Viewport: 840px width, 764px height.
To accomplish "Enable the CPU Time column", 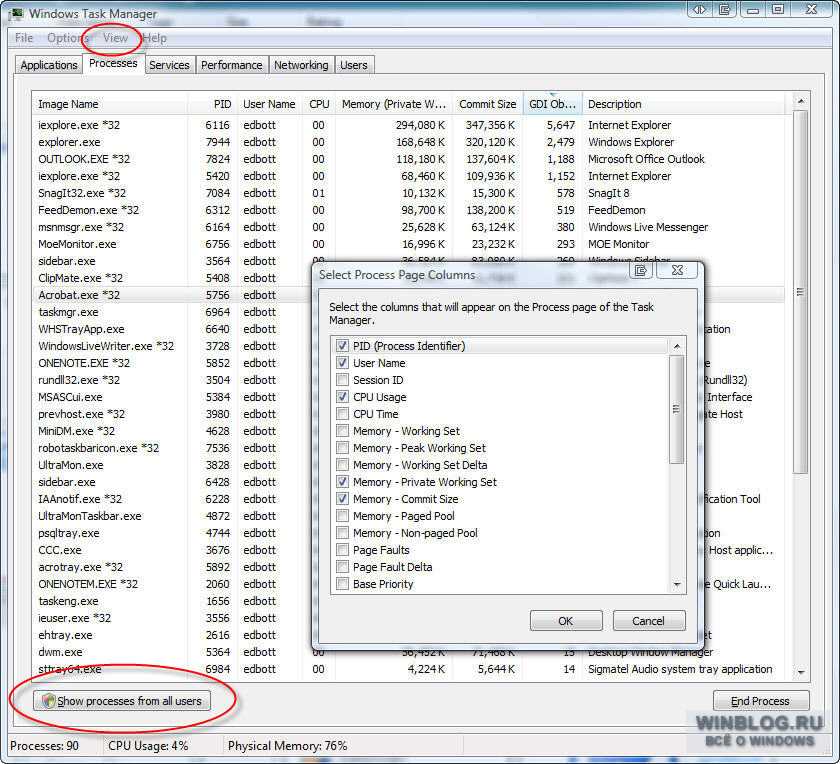I will (342, 414).
